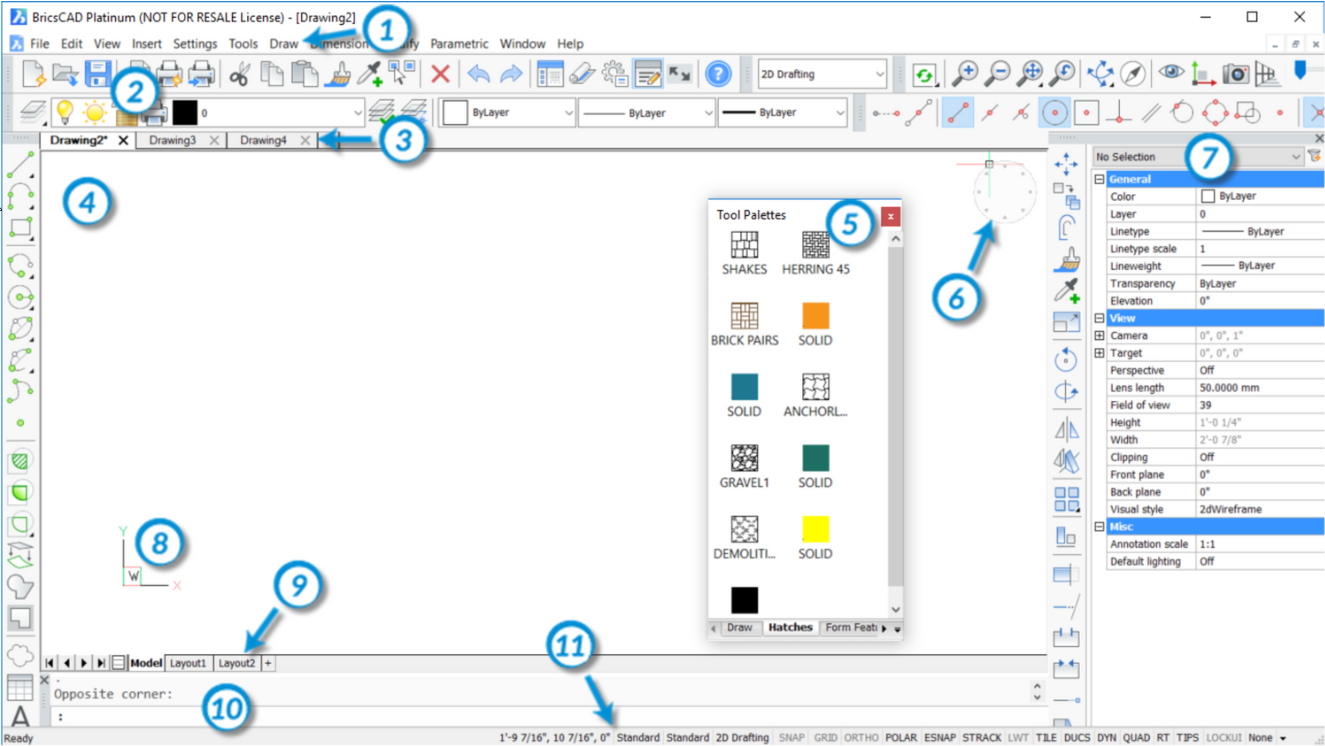Click the blue Help question mark icon
The image size is (1325, 746).
(718, 74)
